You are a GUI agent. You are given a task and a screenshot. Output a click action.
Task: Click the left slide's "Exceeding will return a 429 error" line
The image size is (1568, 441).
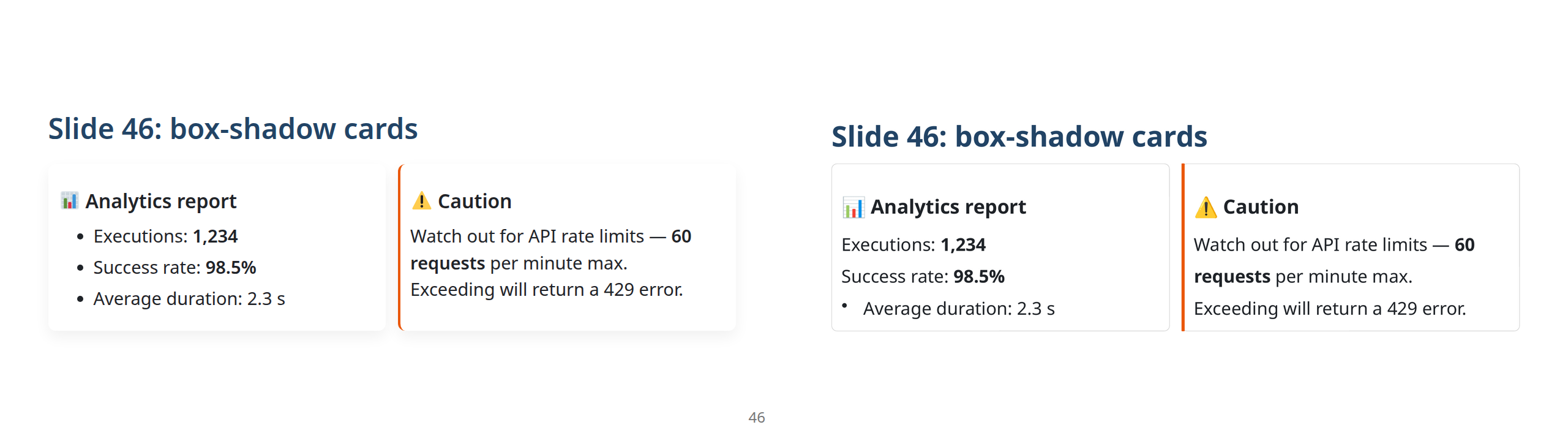click(546, 289)
